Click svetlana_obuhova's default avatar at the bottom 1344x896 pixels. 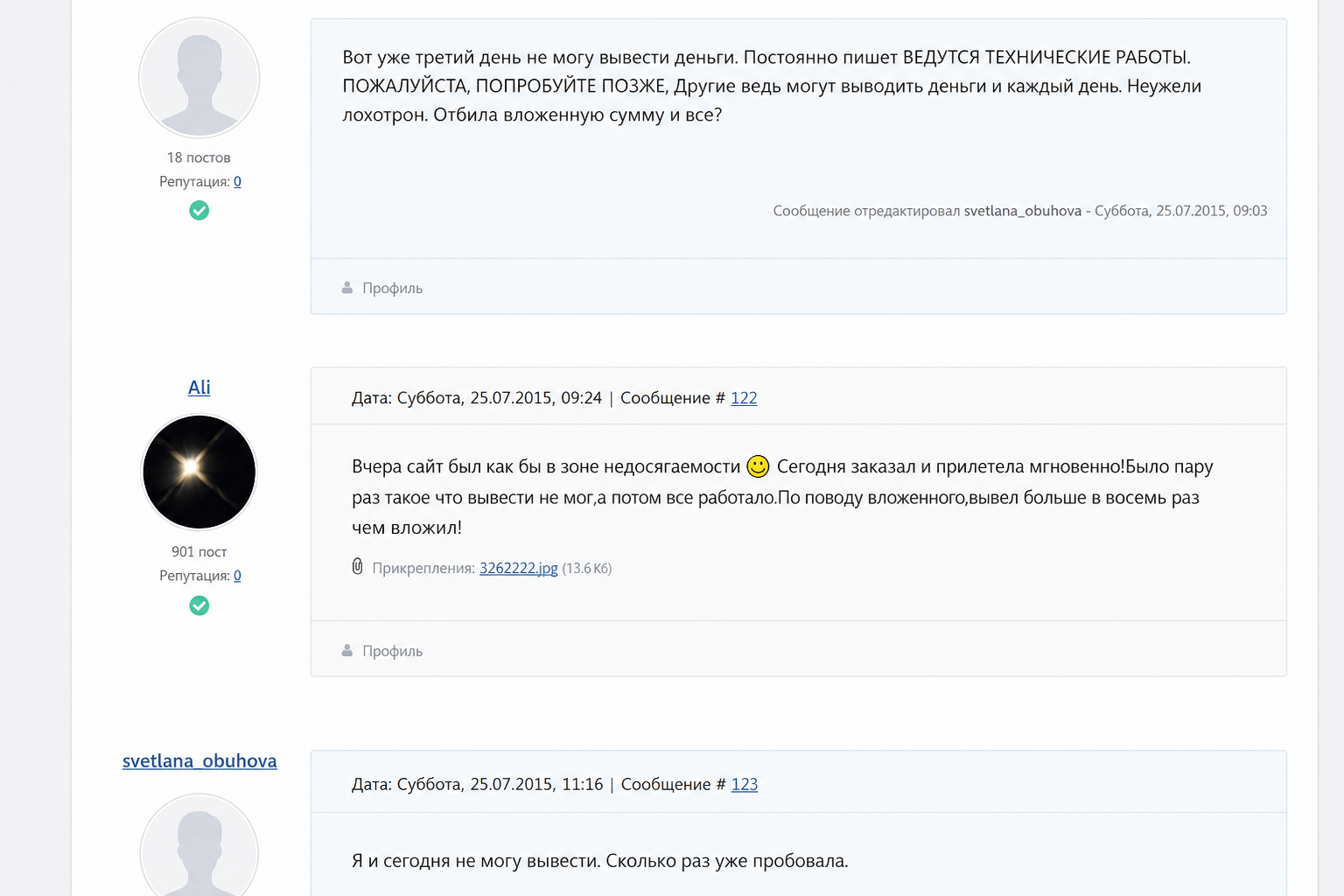click(199, 845)
